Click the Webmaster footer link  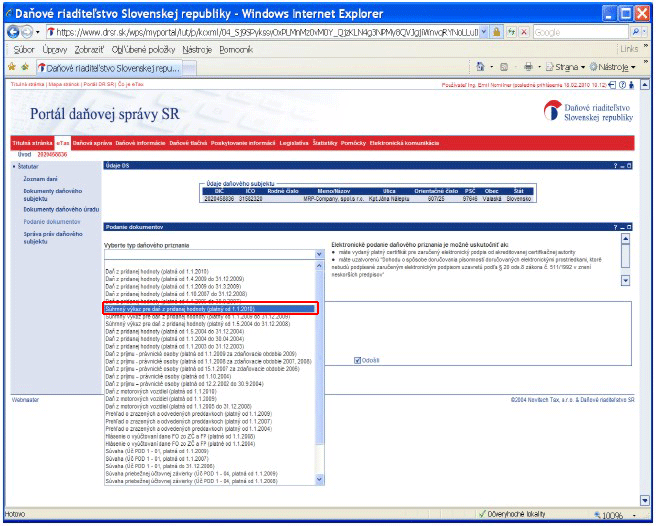25,400
